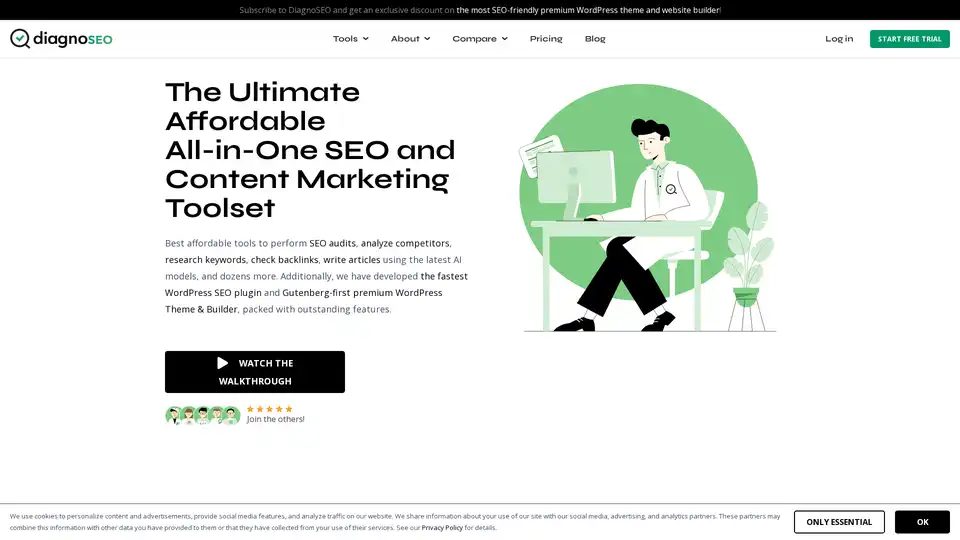Click the five-star rating icons
Screen dimensions: 960x540
[269, 409]
